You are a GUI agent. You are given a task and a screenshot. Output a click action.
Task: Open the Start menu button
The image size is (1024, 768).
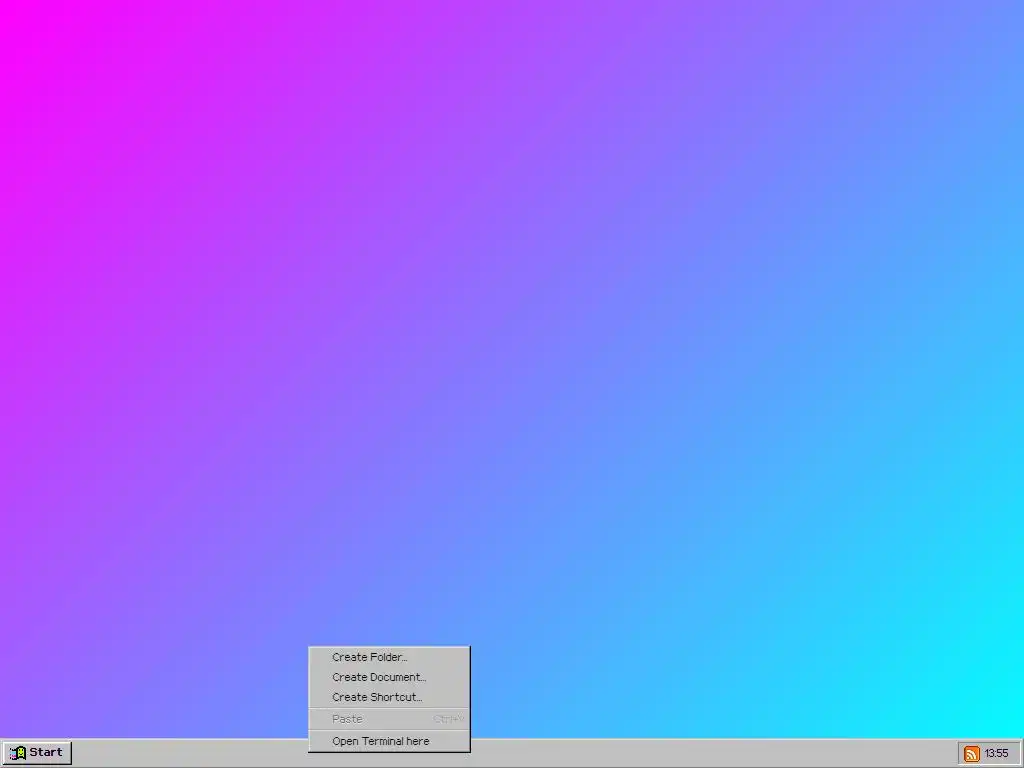coord(37,753)
